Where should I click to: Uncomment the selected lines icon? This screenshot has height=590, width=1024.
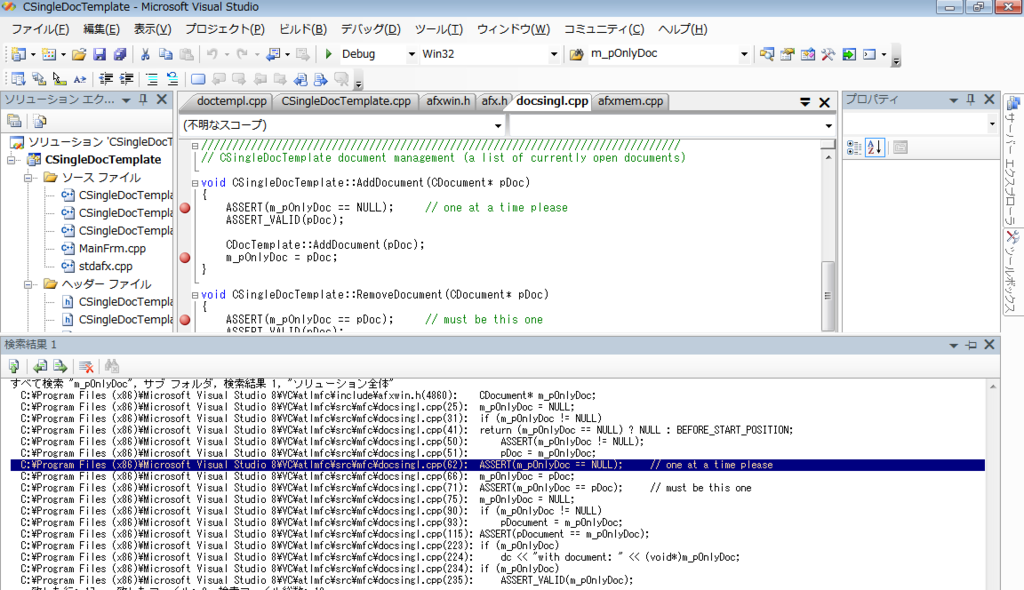click(x=172, y=79)
